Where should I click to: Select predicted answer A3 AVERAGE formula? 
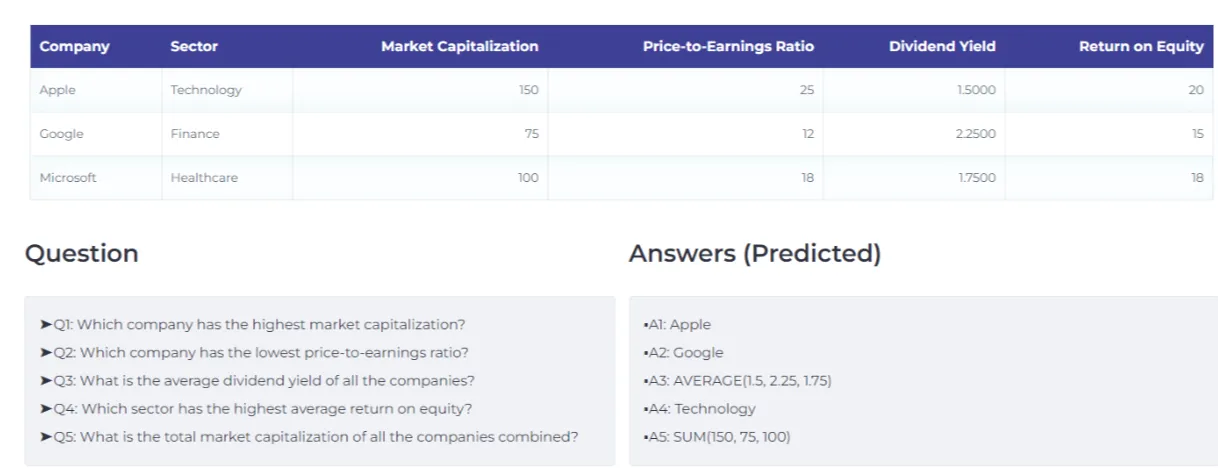click(738, 381)
